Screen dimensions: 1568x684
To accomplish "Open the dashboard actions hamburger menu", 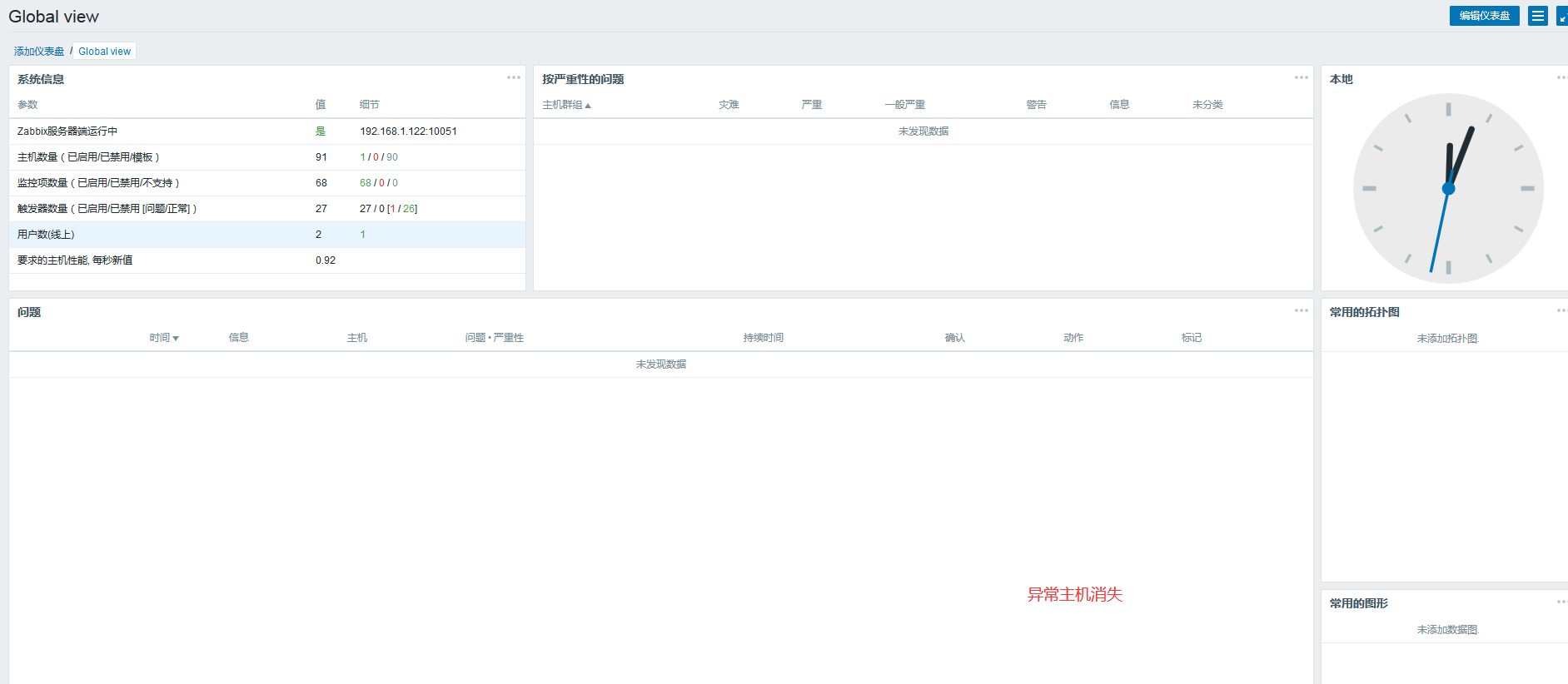I will click(1537, 16).
